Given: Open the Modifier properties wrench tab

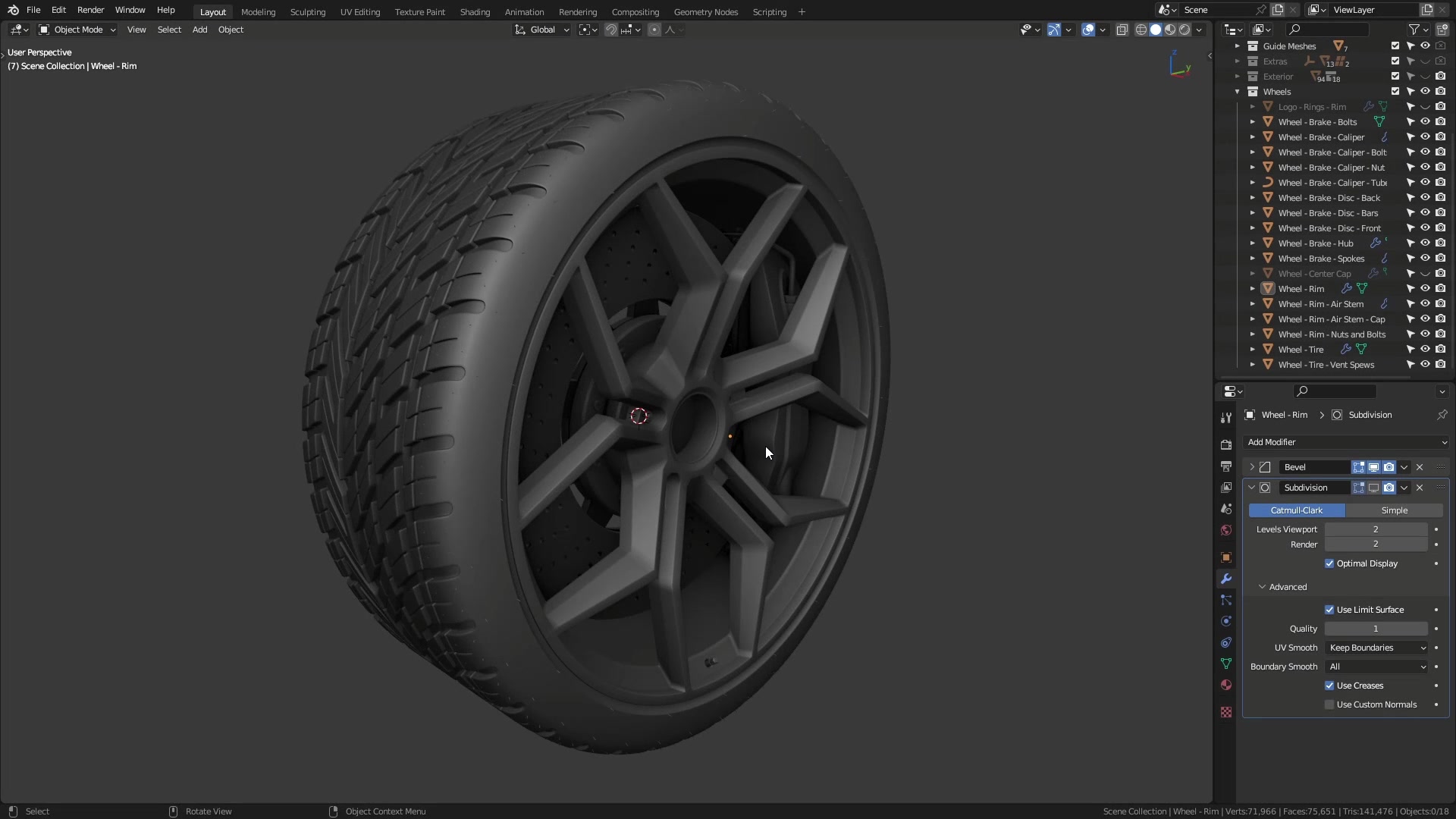Looking at the screenshot, I should pos(1226,579).
